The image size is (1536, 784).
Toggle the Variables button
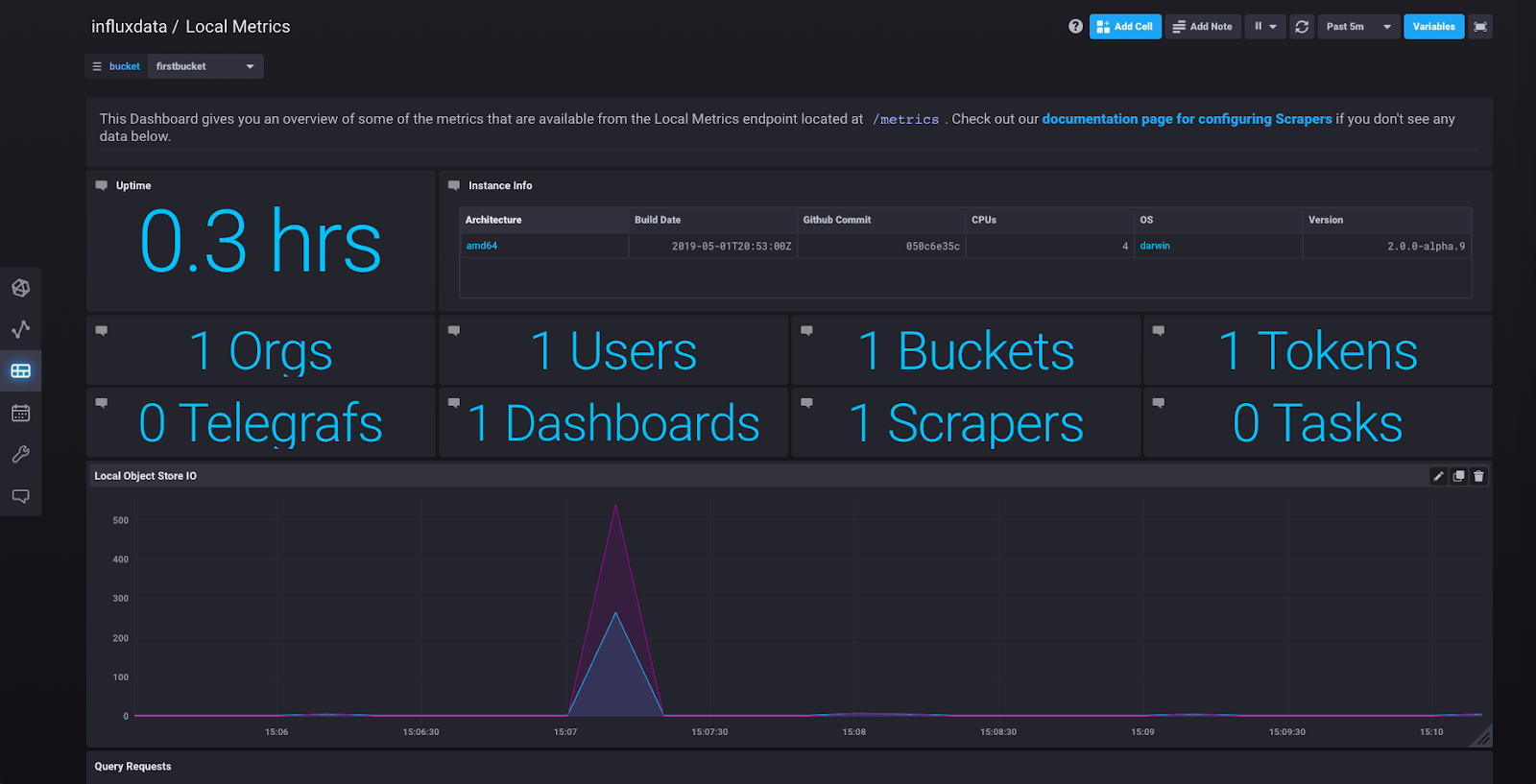point(1433,27)
